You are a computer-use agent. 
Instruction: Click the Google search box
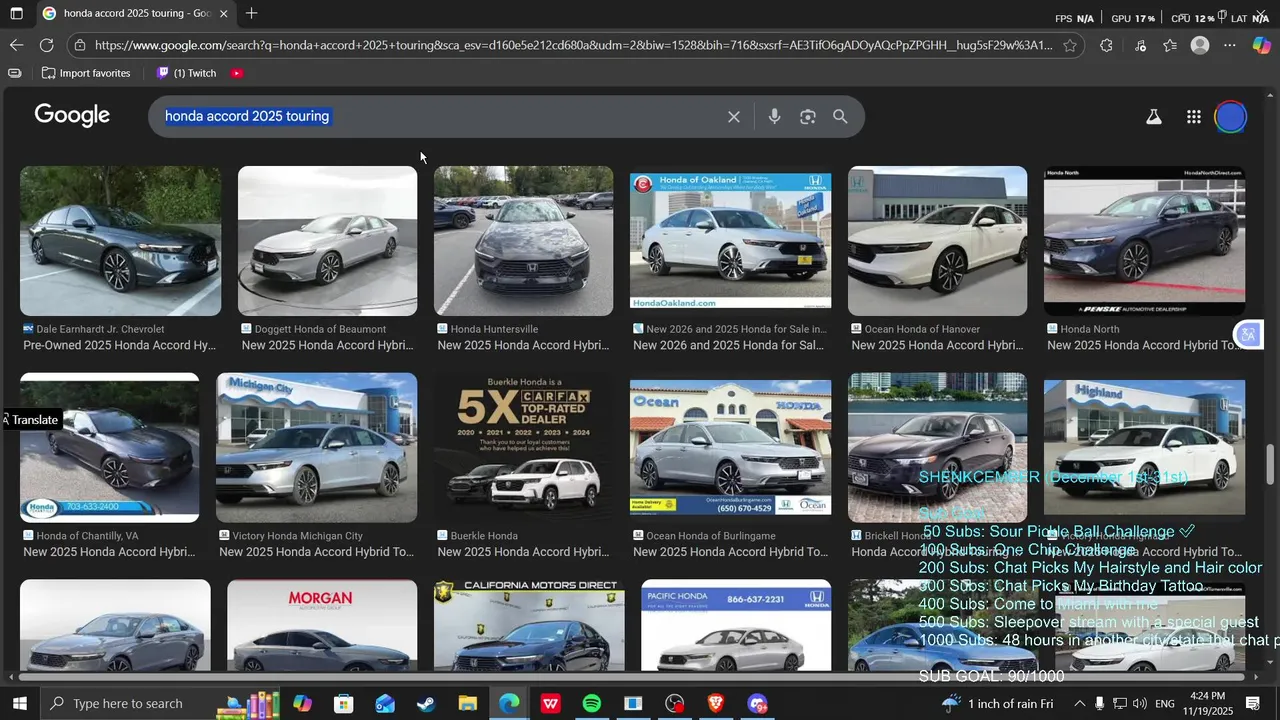pos(440,116)
